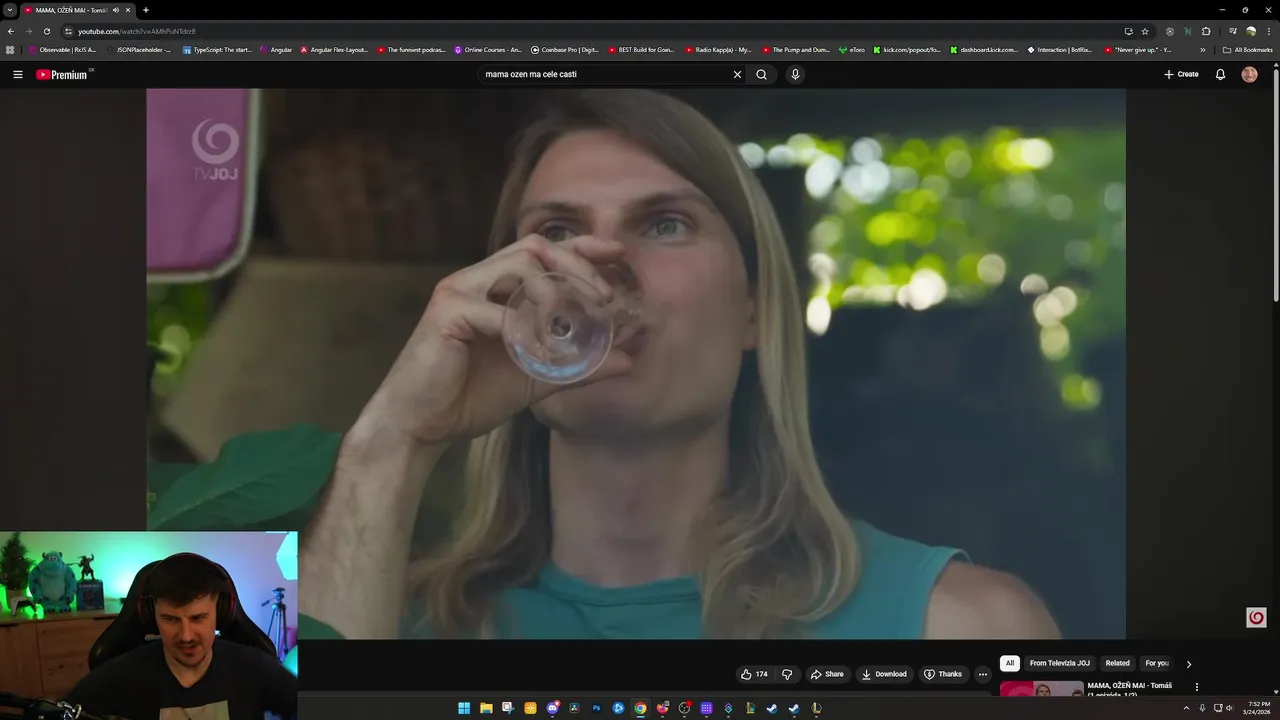The image size is (1280, 720).
Task: Open Angular bookmark
Action: [x=276, y=49]
